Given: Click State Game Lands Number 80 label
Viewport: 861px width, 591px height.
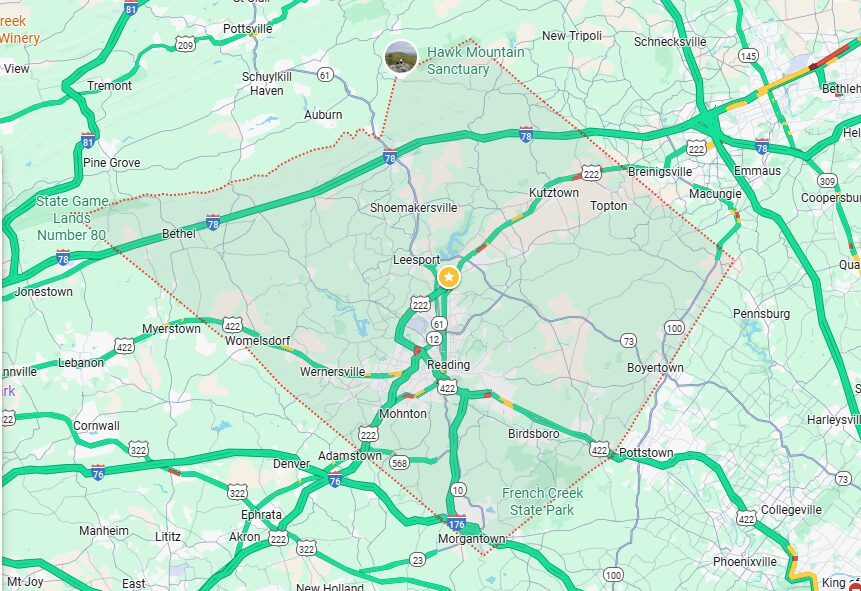Looking at the screenshot, I should tap(72, 218).
